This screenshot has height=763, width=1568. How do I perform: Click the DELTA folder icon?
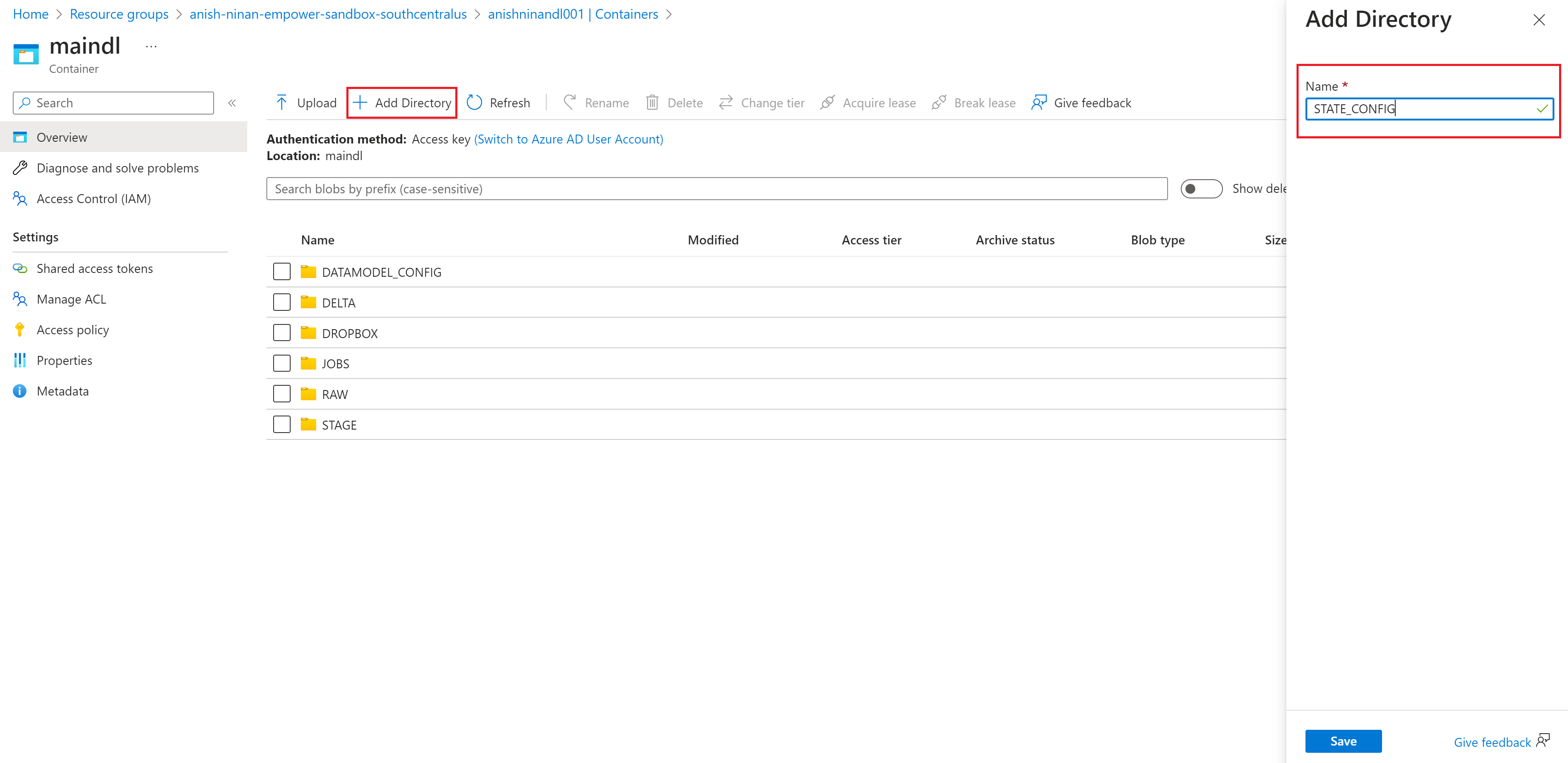(308, 302)
